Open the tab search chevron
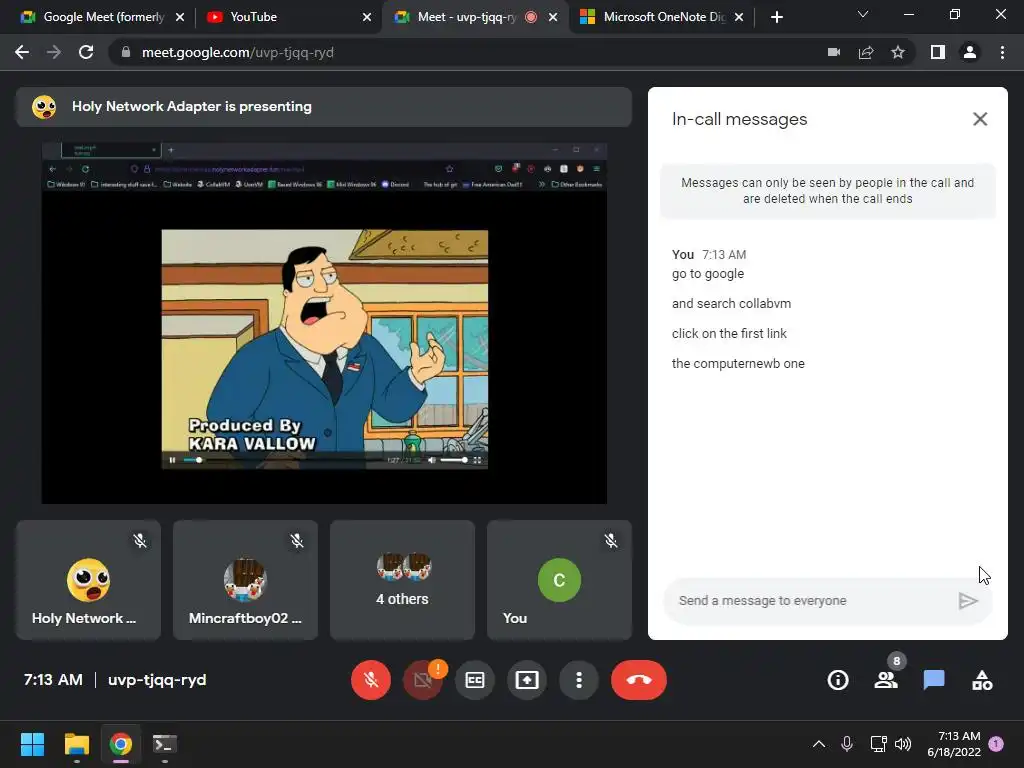This screenshot has height=768, width=1024. pos(863,14)
